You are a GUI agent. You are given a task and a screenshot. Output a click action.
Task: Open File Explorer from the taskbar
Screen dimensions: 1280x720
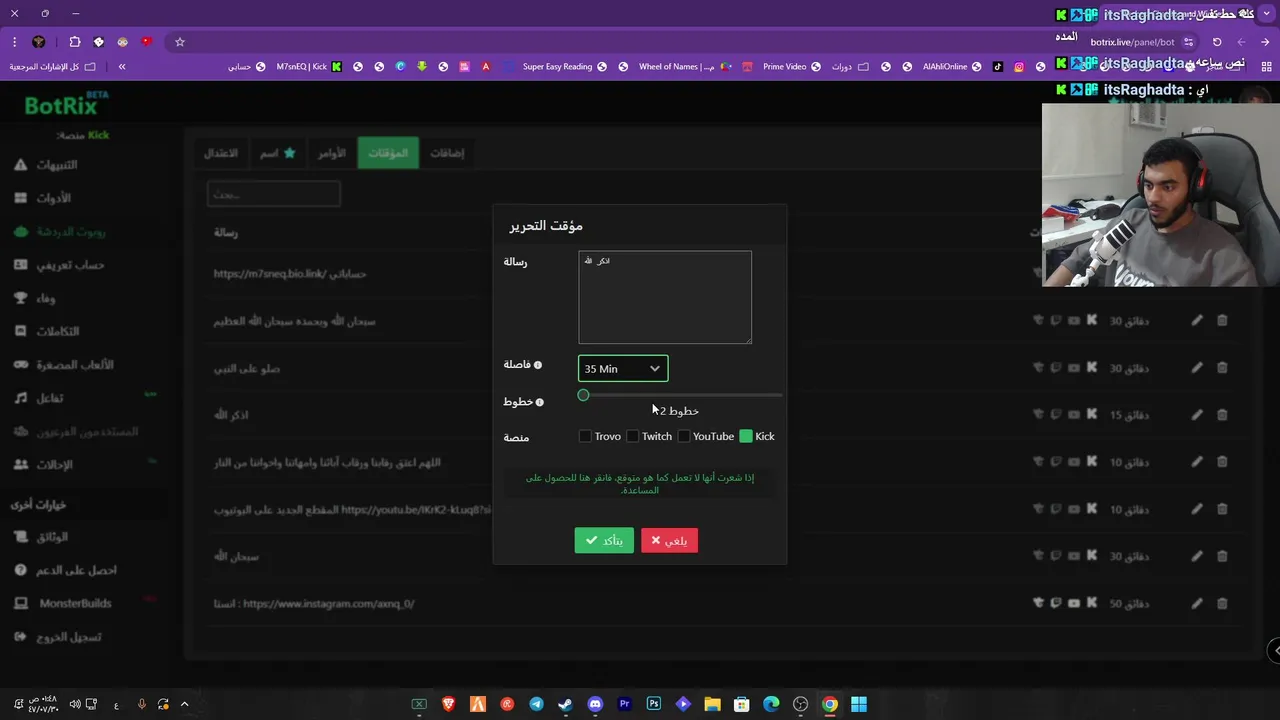coord(712,704)
